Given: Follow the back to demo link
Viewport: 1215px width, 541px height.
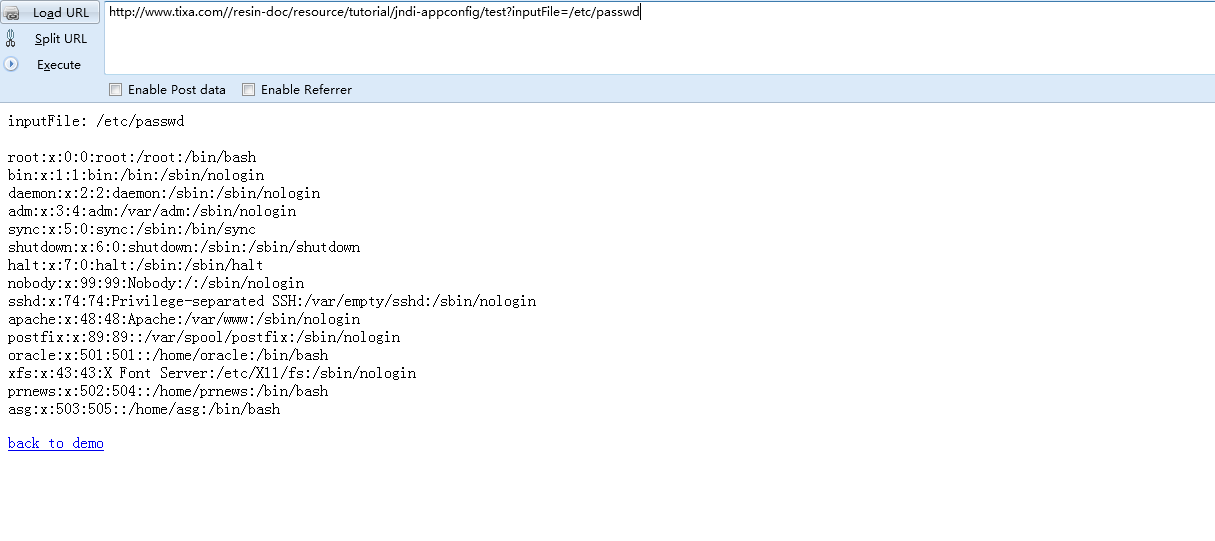Looking at the screenshot, I should [56, 443].
